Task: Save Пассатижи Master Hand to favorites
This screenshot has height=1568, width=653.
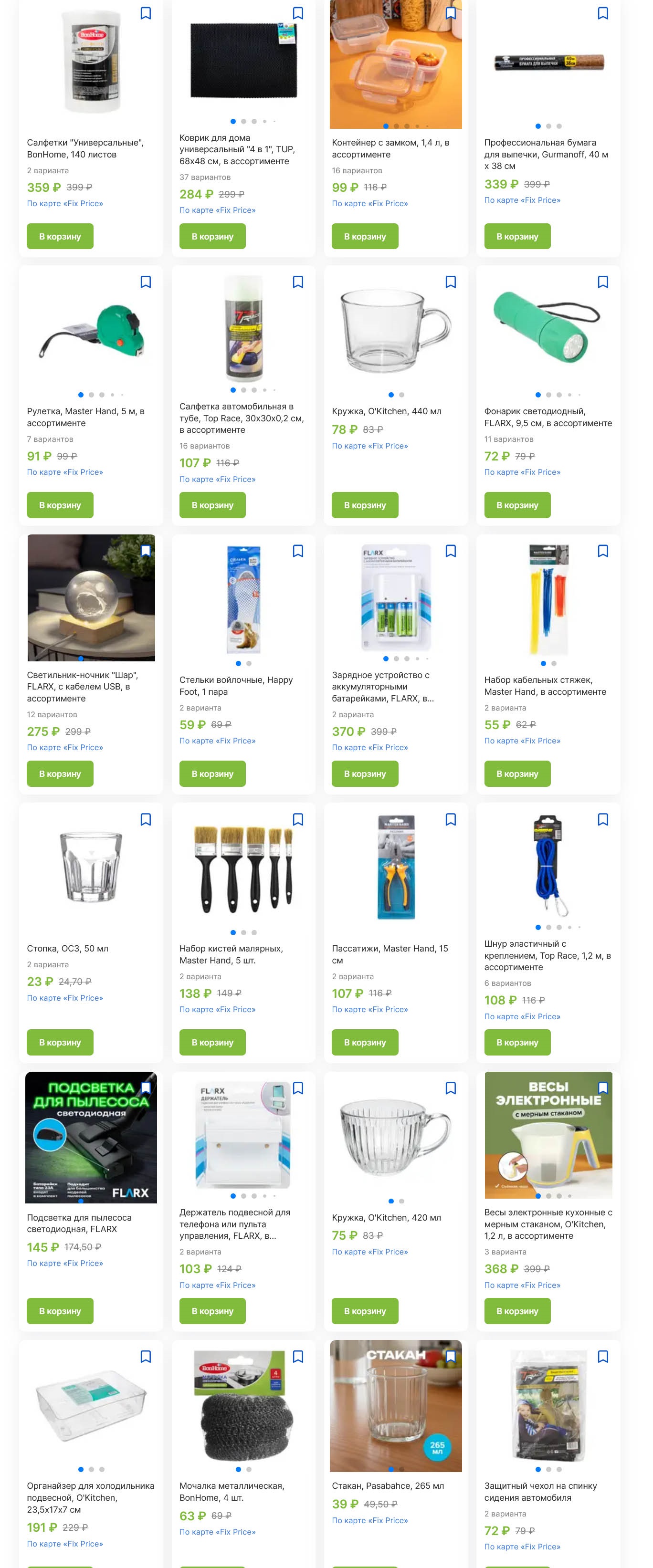Action: coord(451,819)
